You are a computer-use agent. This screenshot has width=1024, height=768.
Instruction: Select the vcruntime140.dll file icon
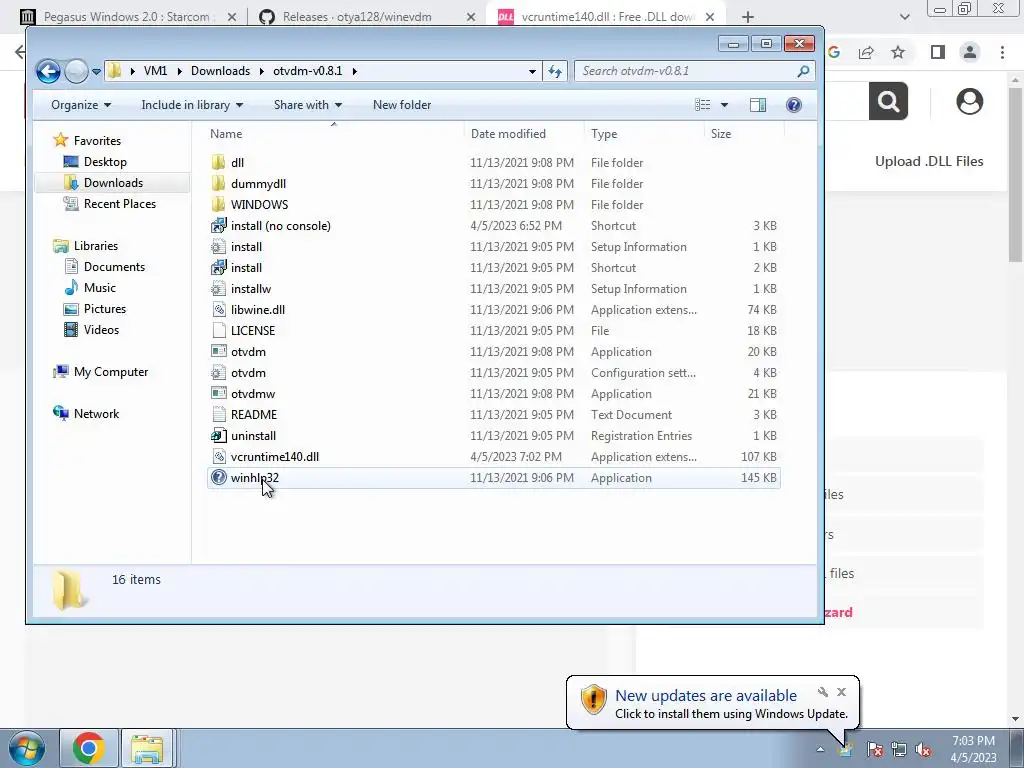219,456
